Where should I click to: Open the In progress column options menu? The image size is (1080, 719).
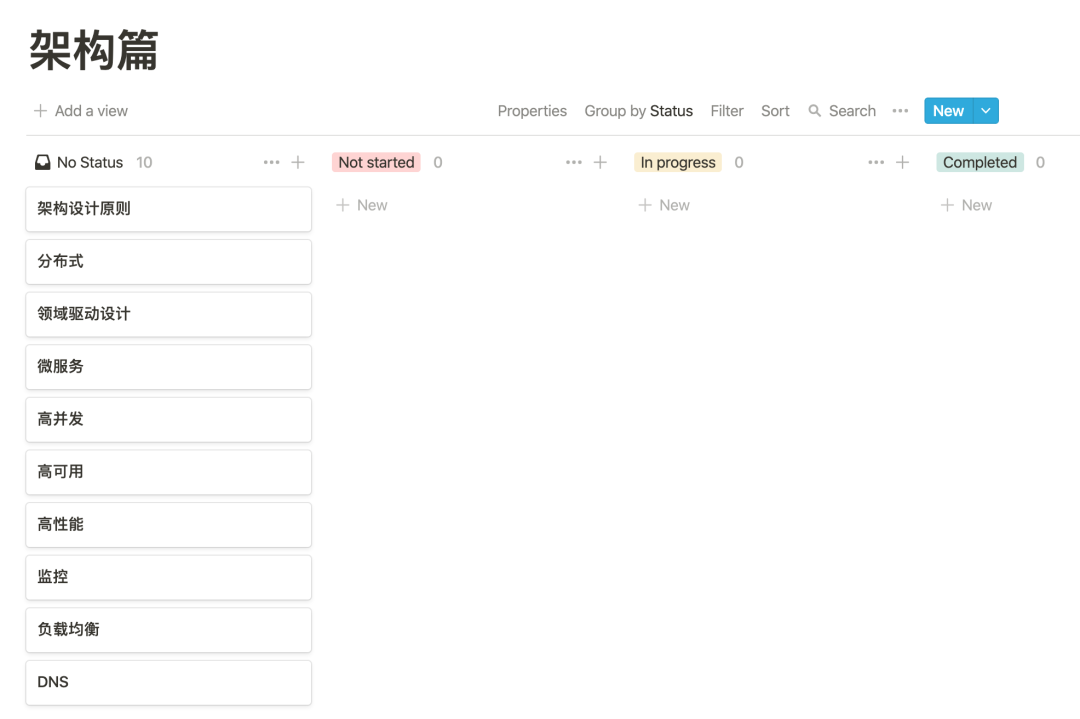[x=876, y=163]
